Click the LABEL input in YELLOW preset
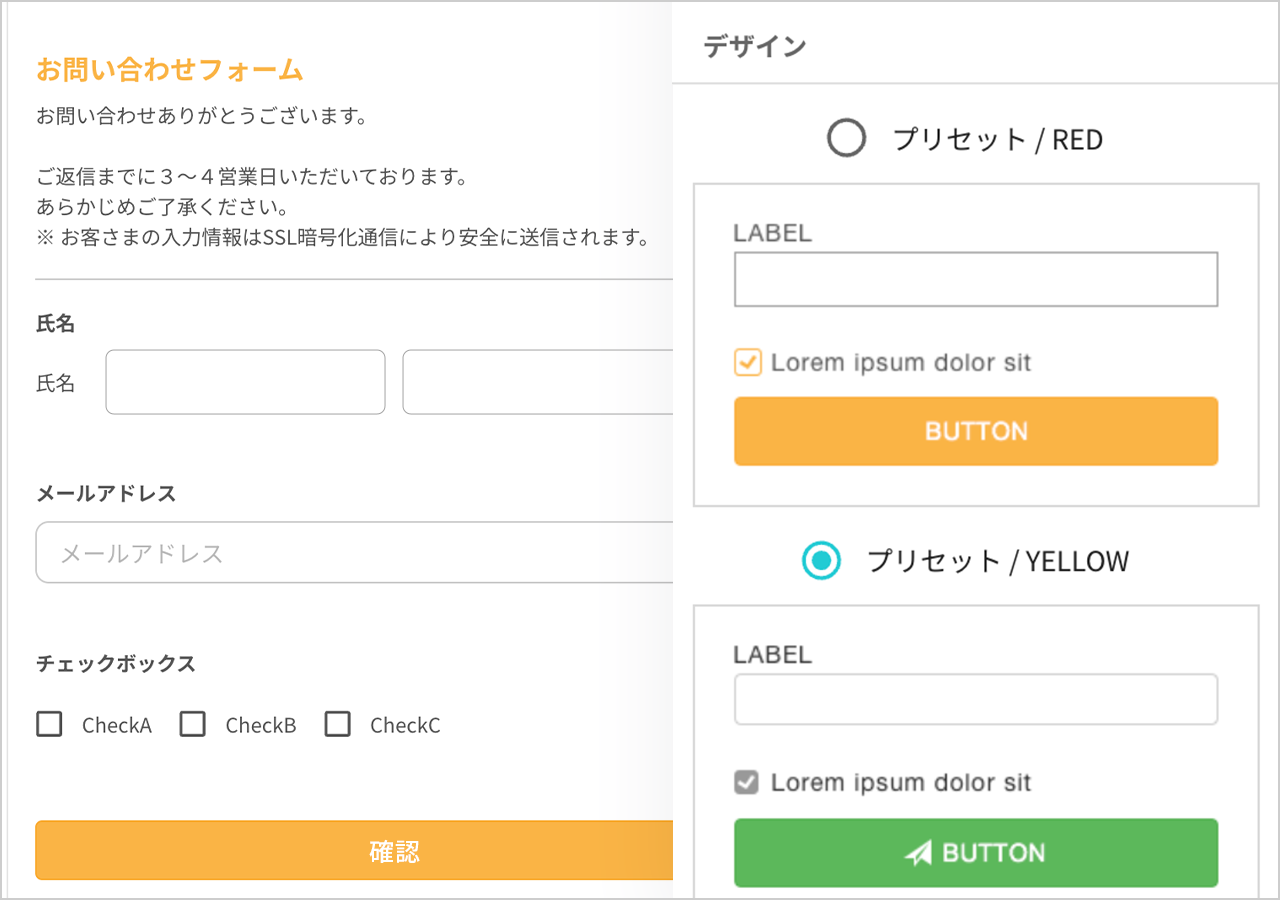 tap(975, 699)
